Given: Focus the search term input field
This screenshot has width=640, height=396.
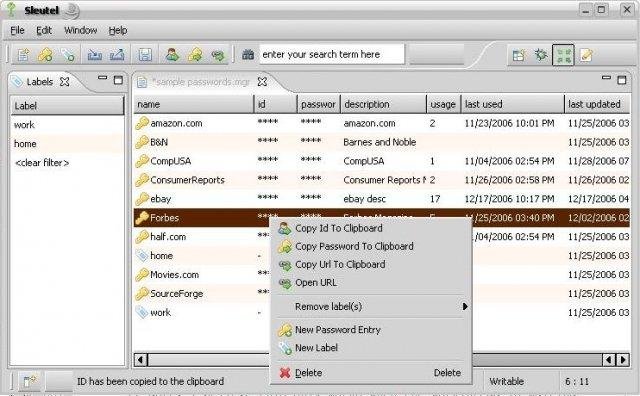Looking at the screenshot, I should click(x=332, y=54).
